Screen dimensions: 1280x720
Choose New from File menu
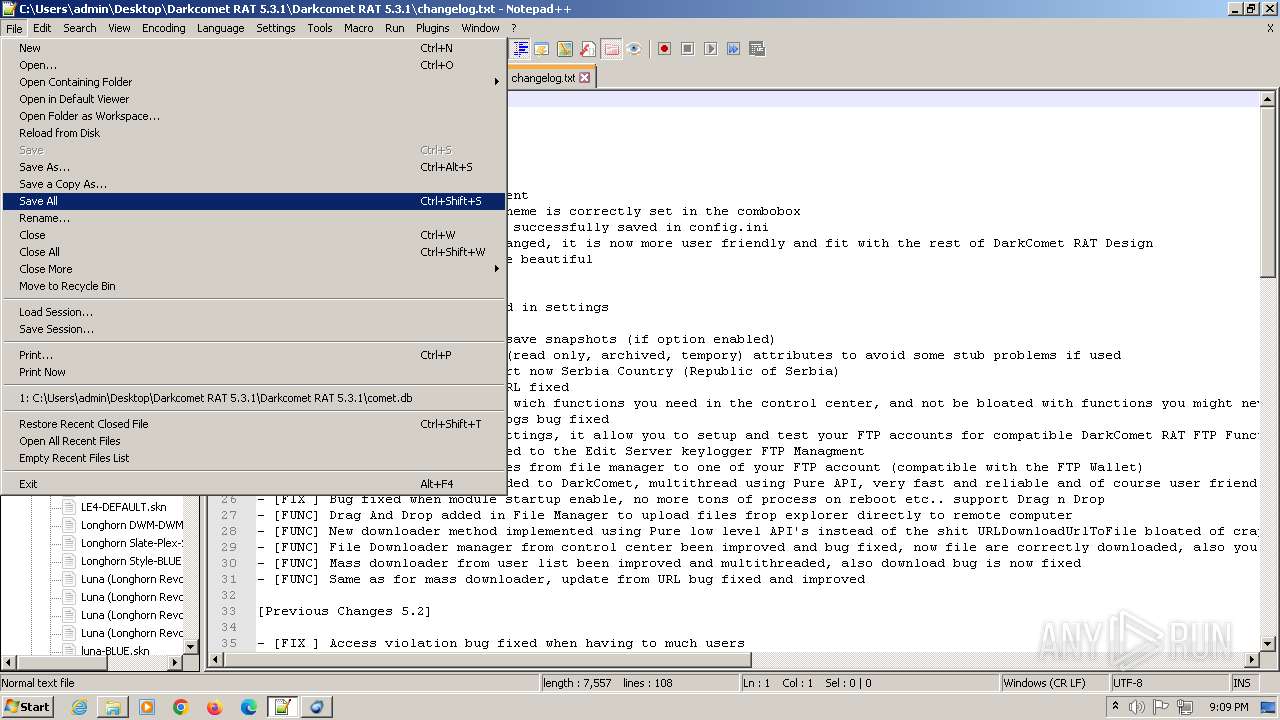coord(254,48)
